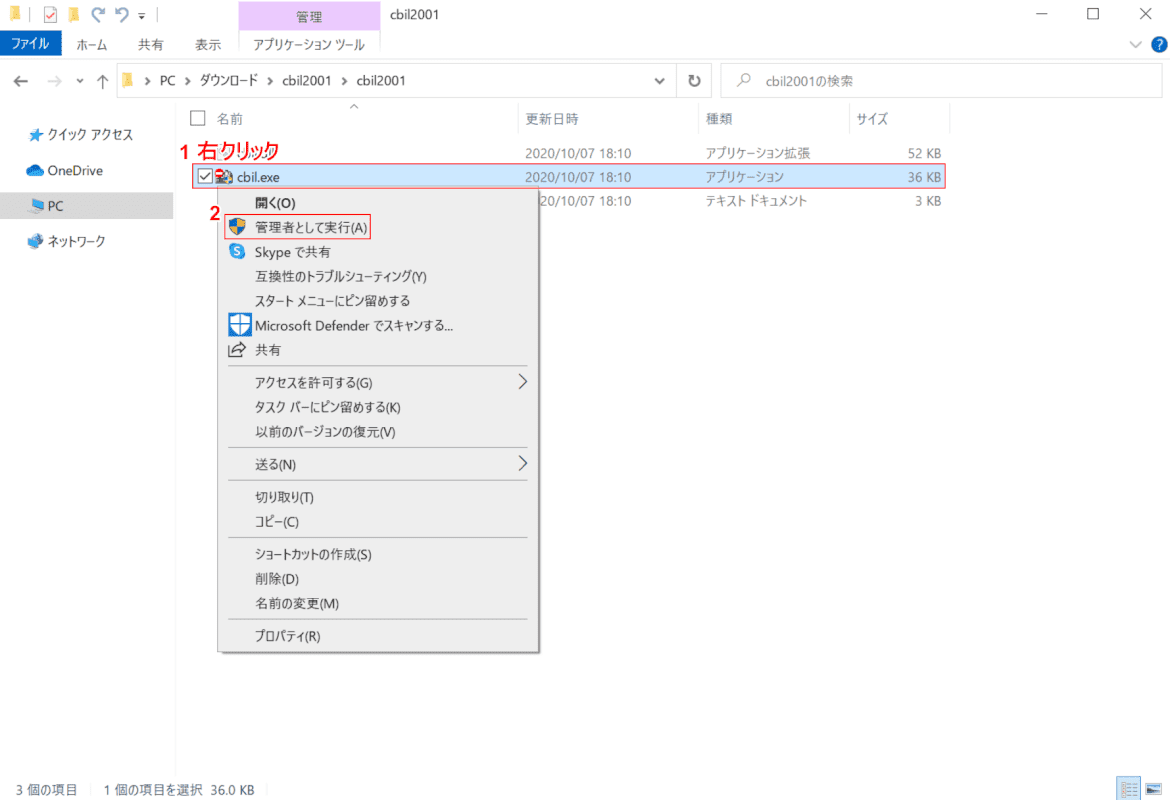This screenshot has height=800, width=1170.
Task: Sort by the 名前 column header
Action: pos(230,119)
